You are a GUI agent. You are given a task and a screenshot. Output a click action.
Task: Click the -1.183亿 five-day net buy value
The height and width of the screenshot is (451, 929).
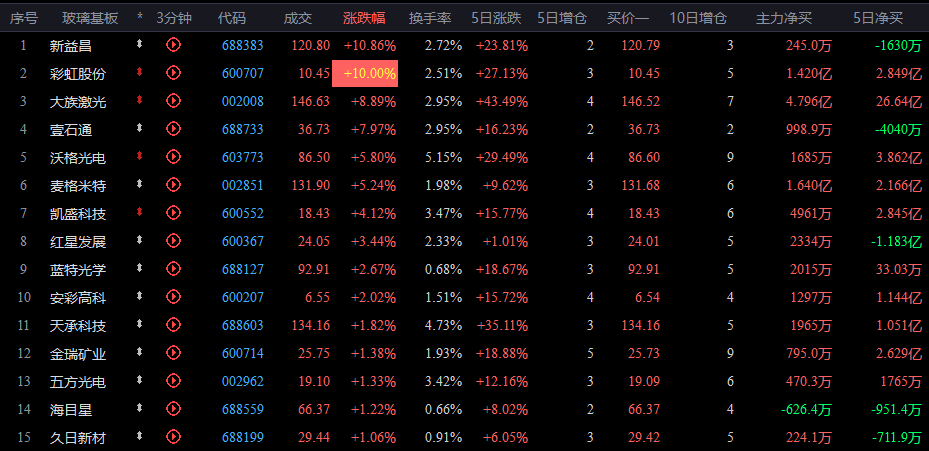tap(897, 242)
